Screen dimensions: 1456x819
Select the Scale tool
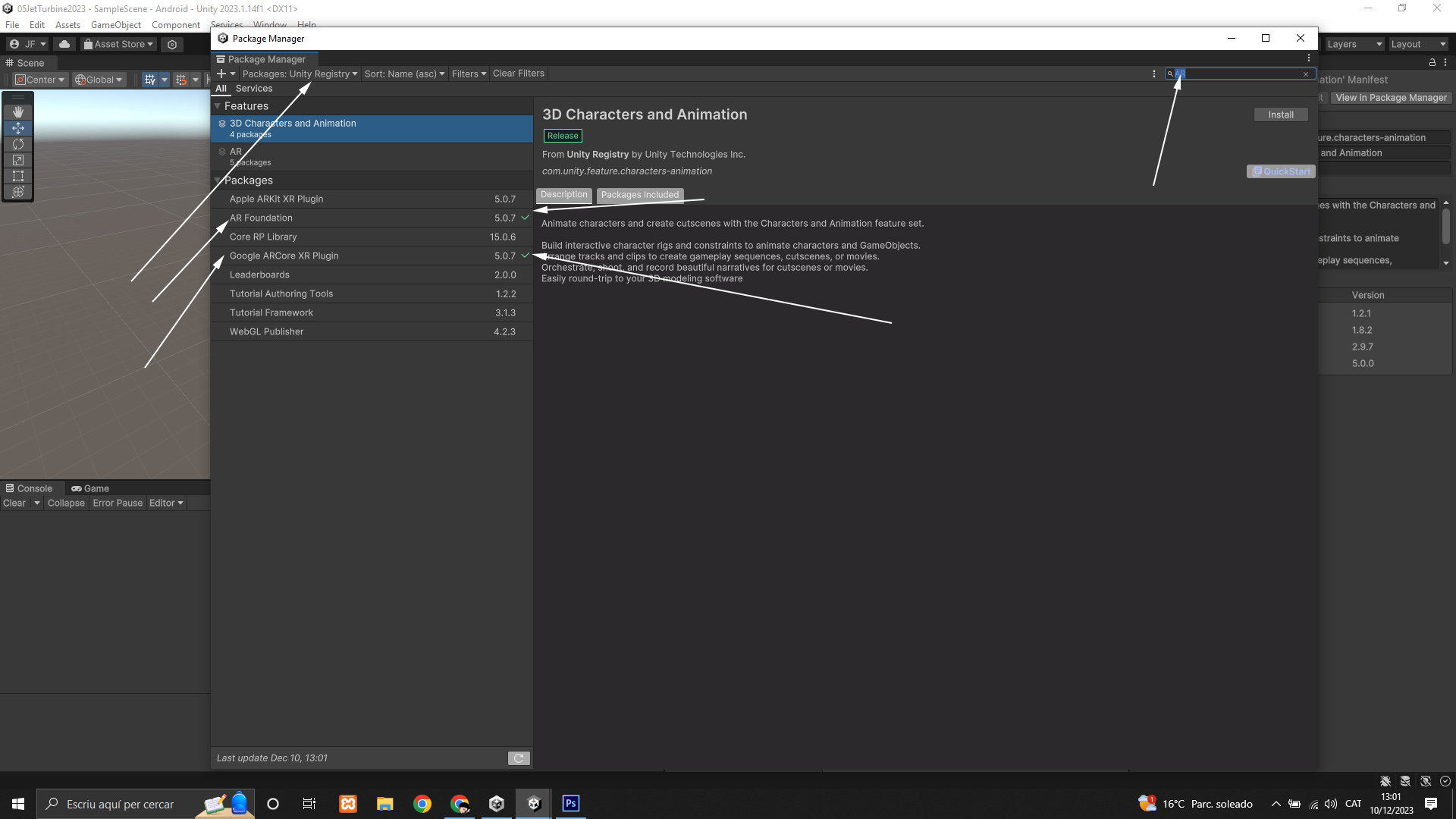point(18,160)
